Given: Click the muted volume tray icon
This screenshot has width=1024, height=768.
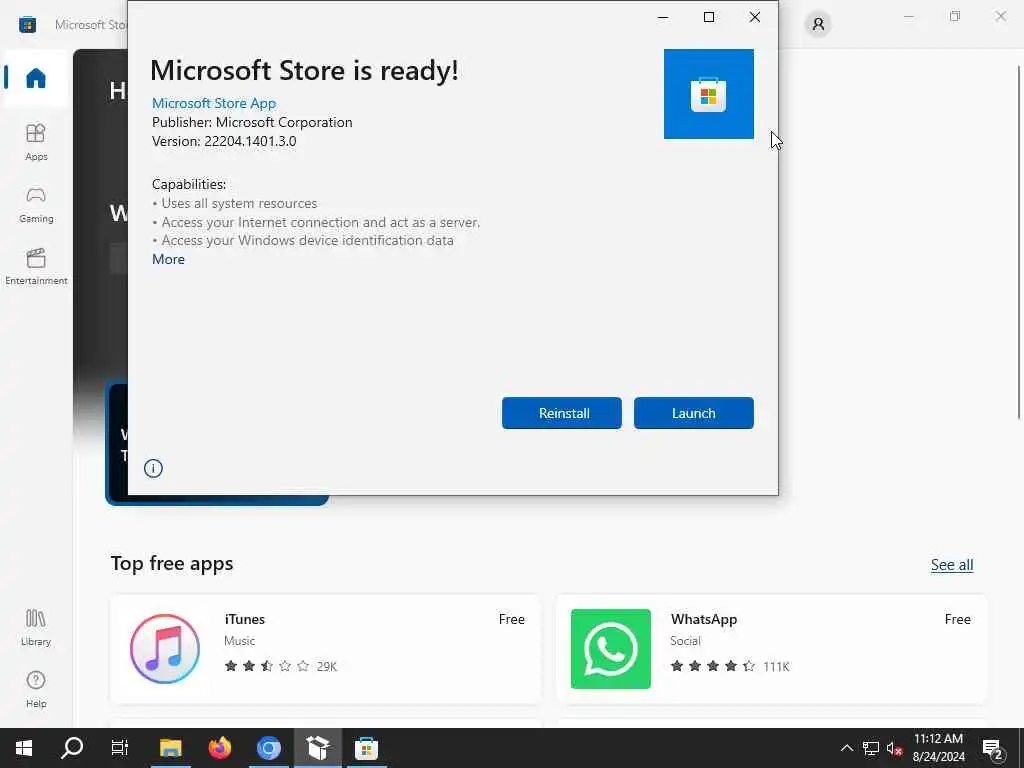Looking at the screenshot, I should [894, 748].
